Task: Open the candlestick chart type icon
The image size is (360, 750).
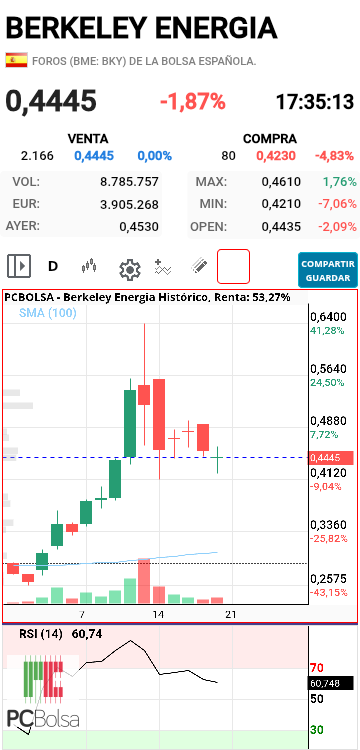Action: 89,266
